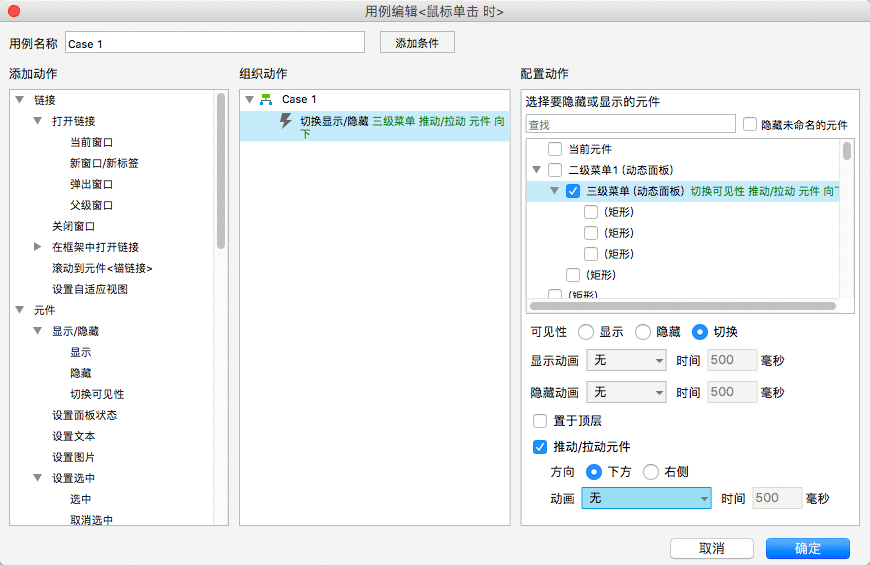Check the 二级菜单1 (动态面板) checkbox

point(555,170)
